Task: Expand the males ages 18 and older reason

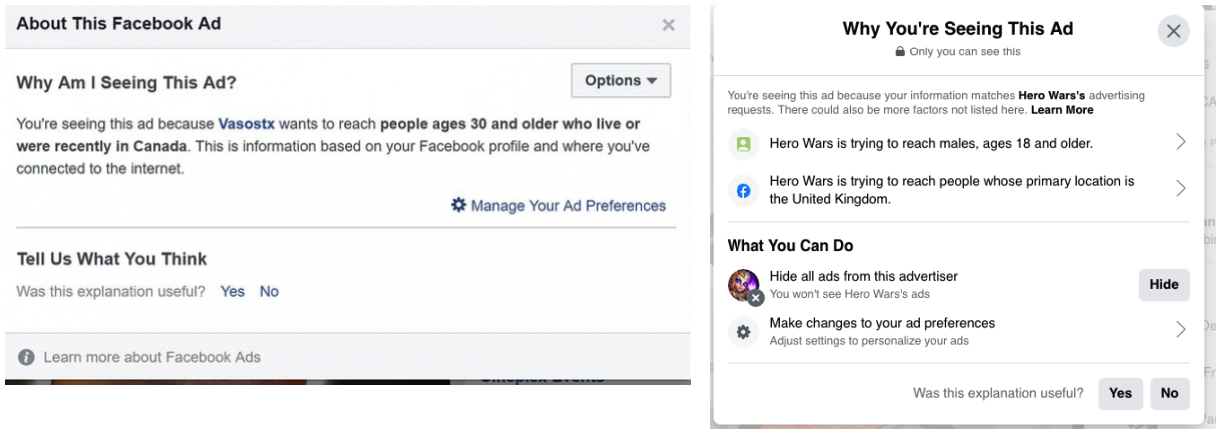Action: [1180, 142]
